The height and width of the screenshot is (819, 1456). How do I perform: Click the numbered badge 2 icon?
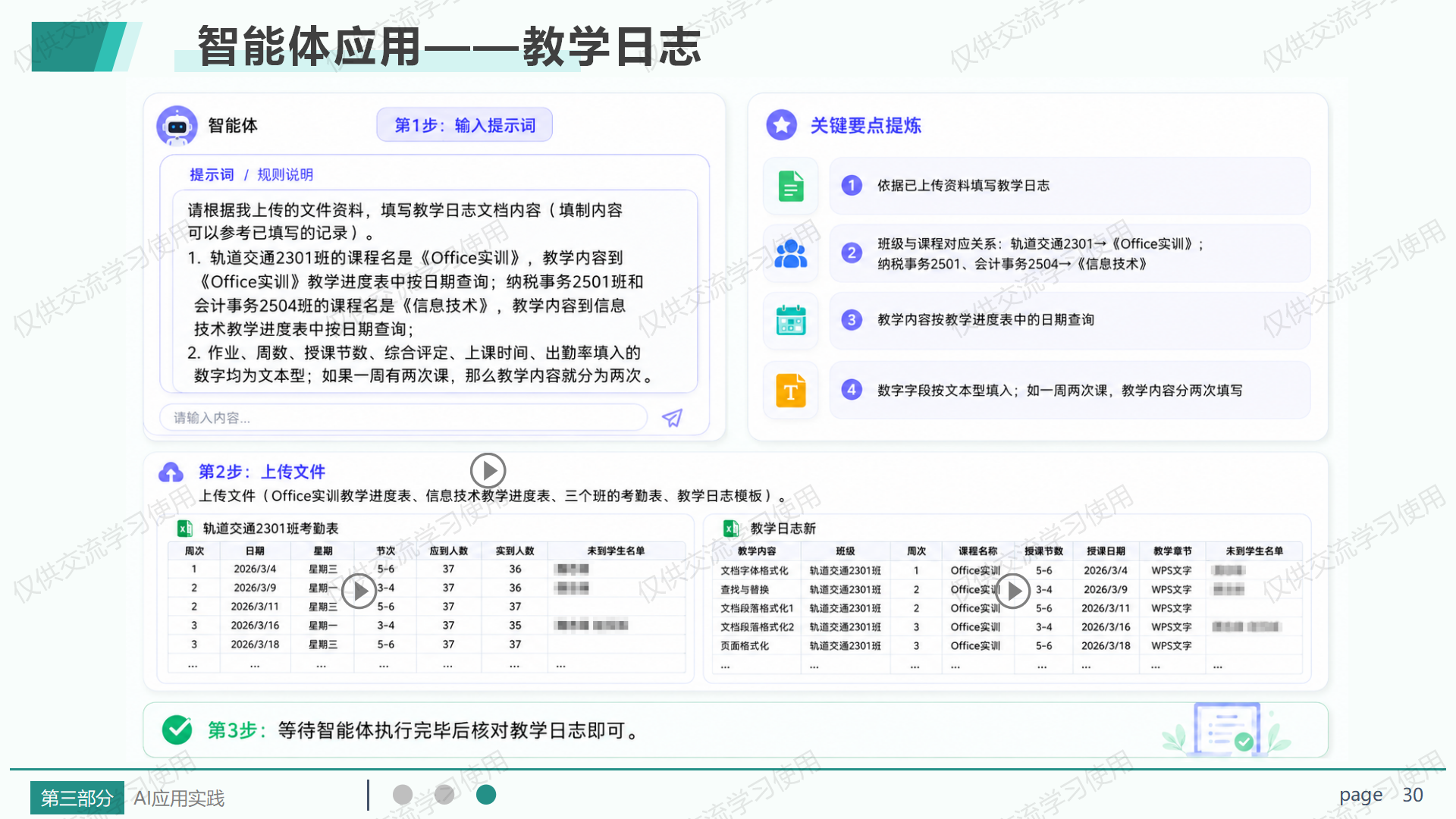pyautogui.click(x=852, y=253)
